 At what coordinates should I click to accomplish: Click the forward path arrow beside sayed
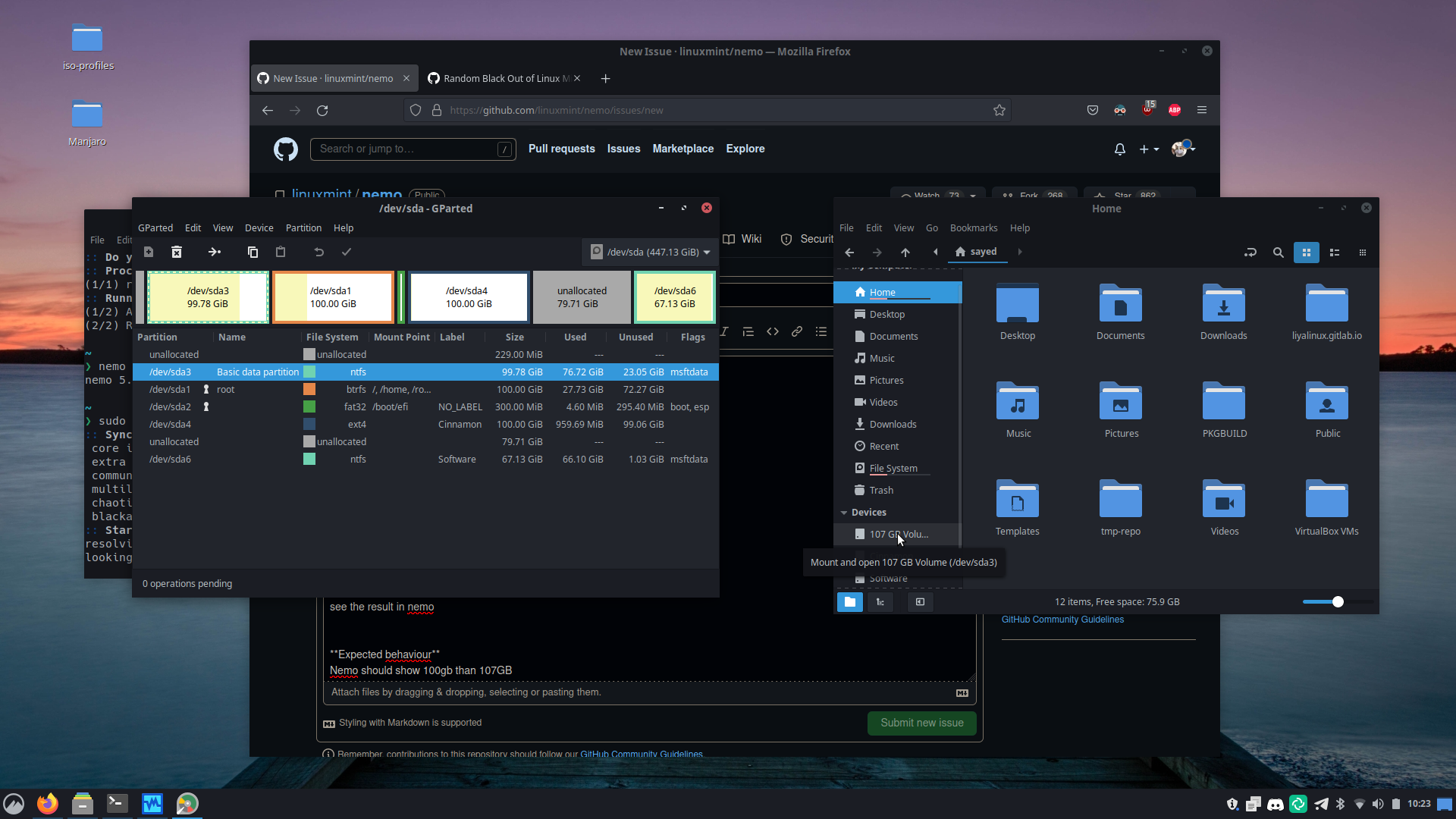(x=1019, y=252)
